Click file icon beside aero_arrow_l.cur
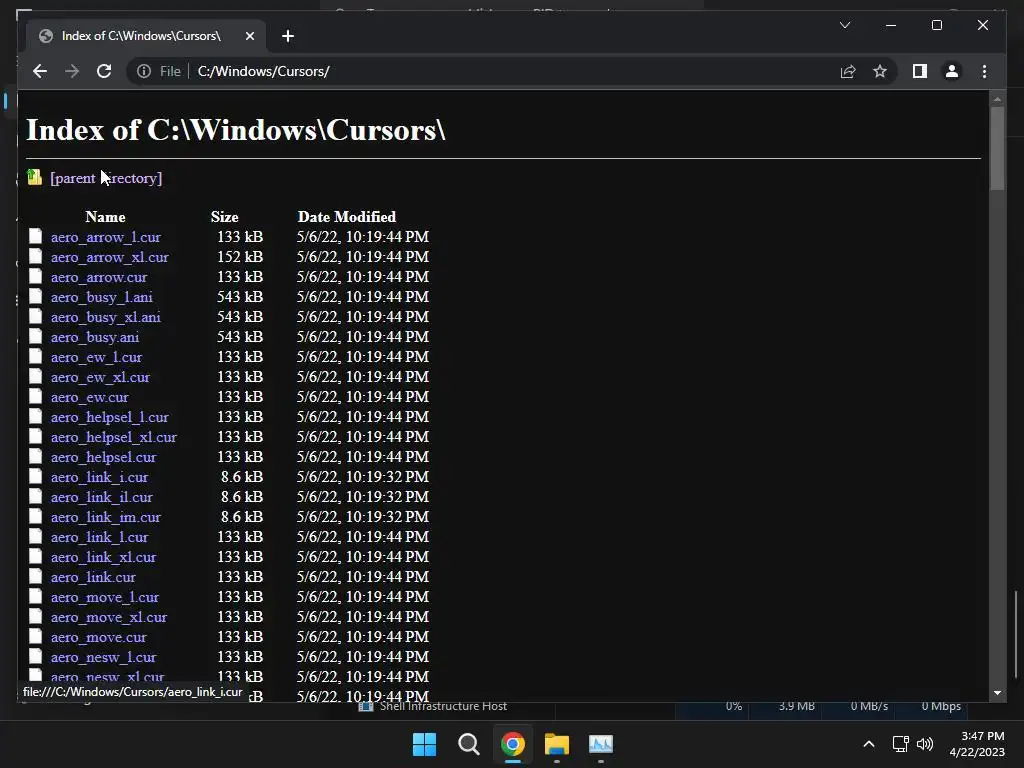This screenshot has width=1024, height=768. (x=35, y=236)
